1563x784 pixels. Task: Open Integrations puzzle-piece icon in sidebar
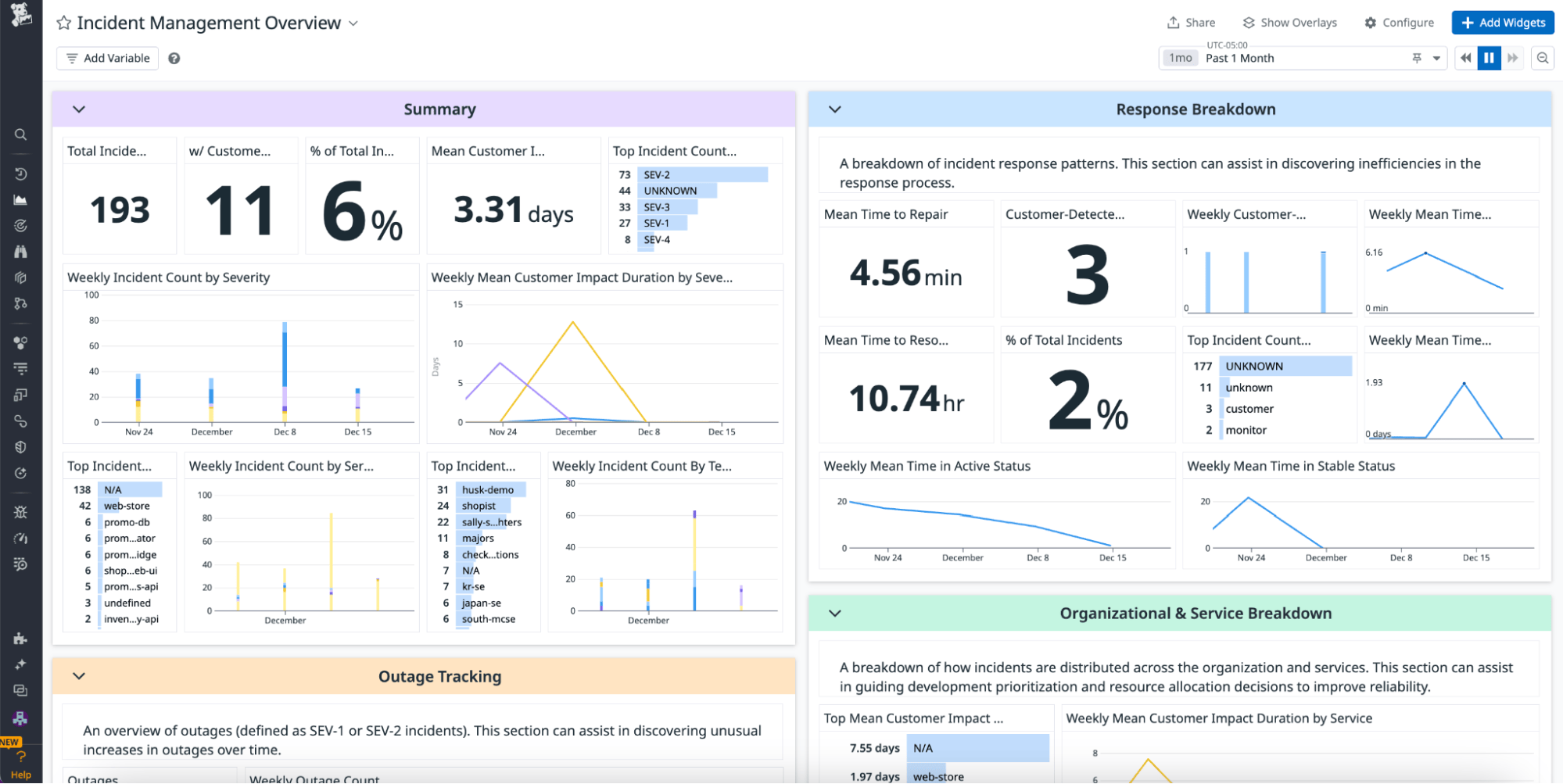tap(21, 639)
